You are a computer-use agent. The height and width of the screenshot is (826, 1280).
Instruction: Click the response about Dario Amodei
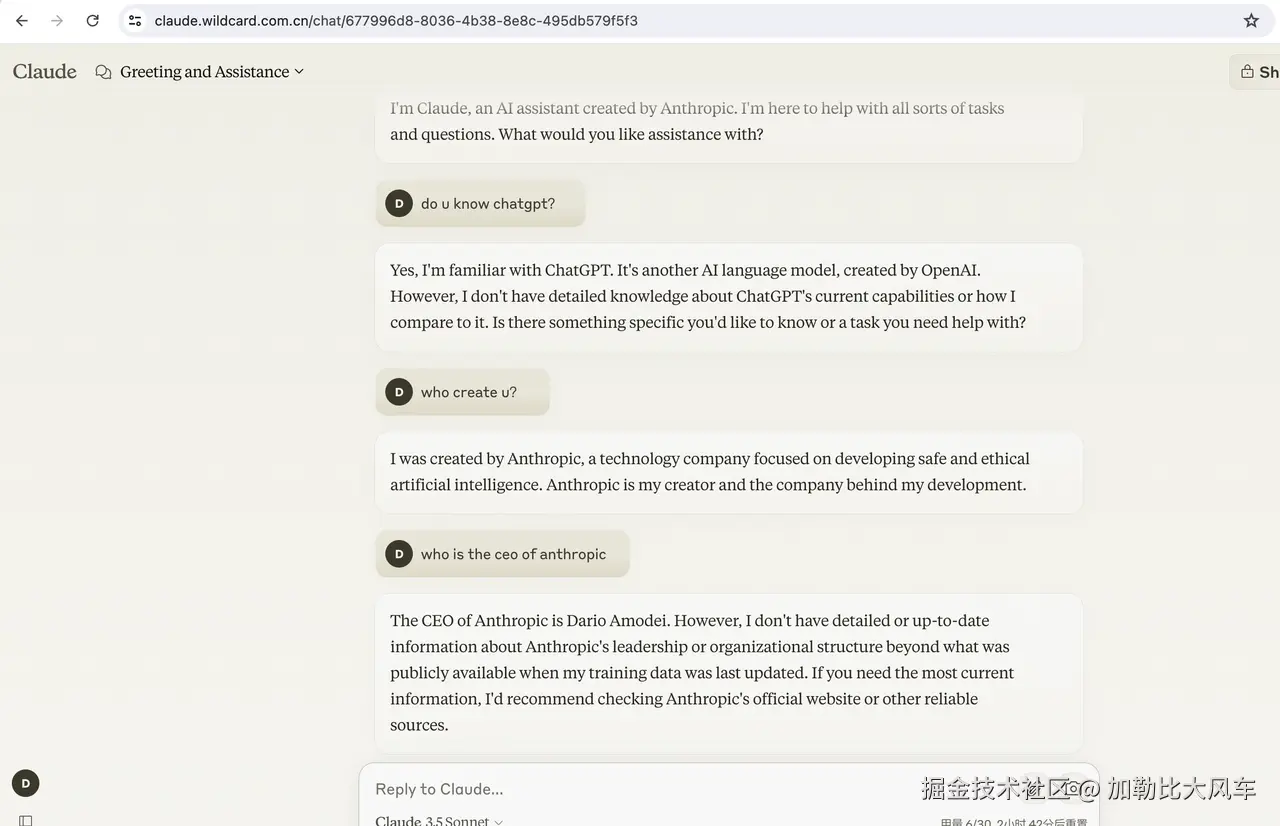pos(729,673)
